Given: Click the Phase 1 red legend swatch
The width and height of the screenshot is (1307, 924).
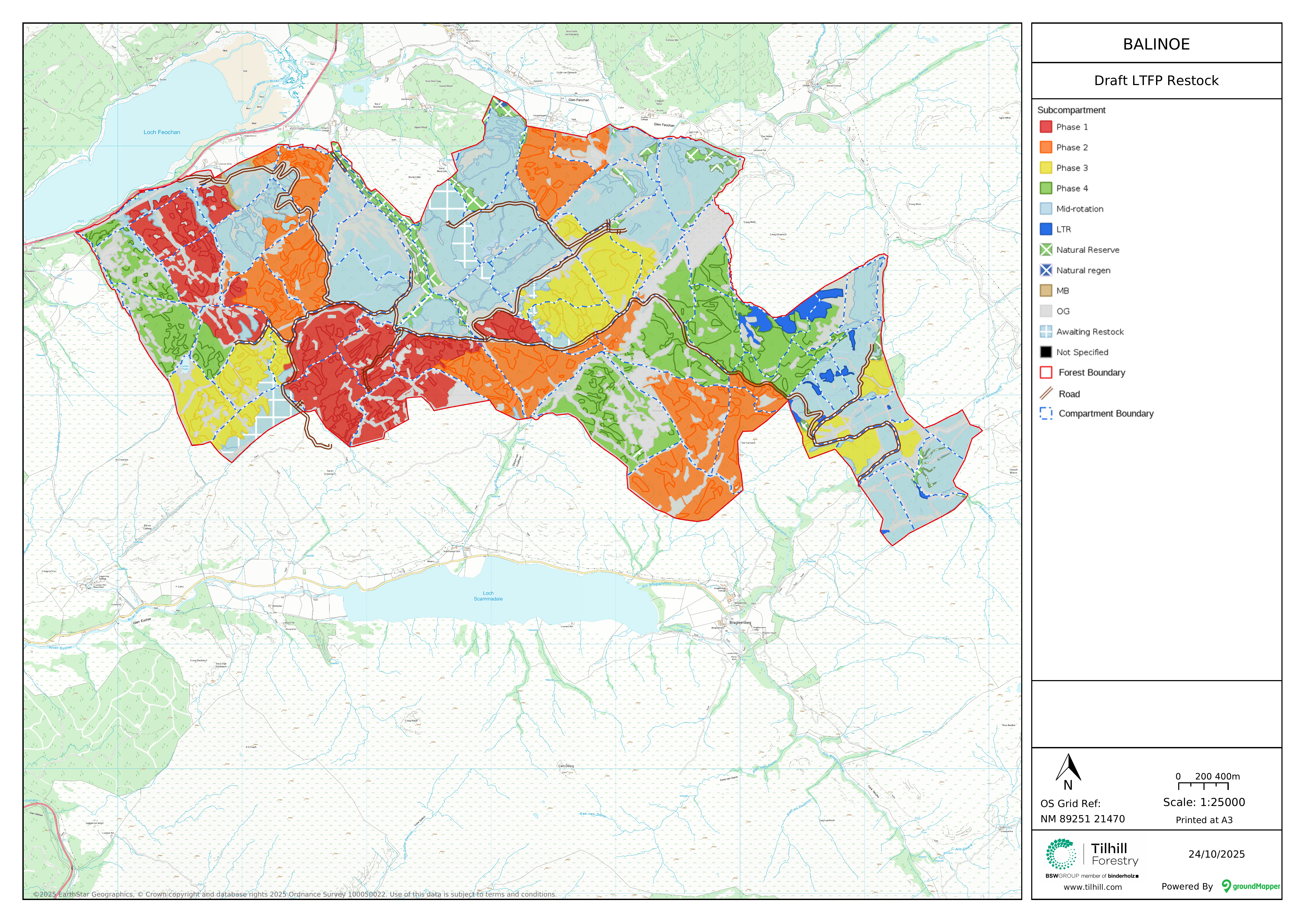Looking at the screenshot, I should click(x=1046, y=126).
